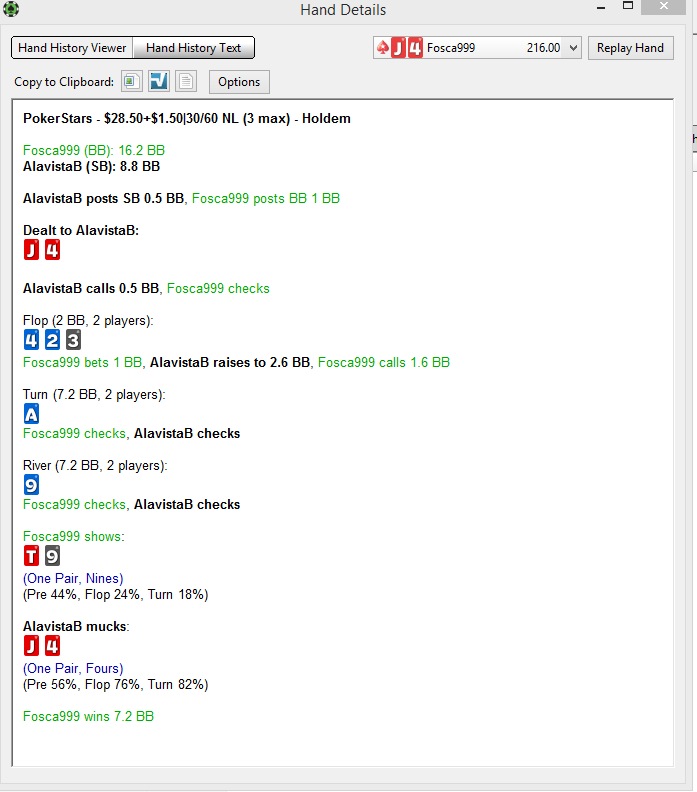Click 'Turn (7.2 BB, 2 players):' heading

point(94,394)
